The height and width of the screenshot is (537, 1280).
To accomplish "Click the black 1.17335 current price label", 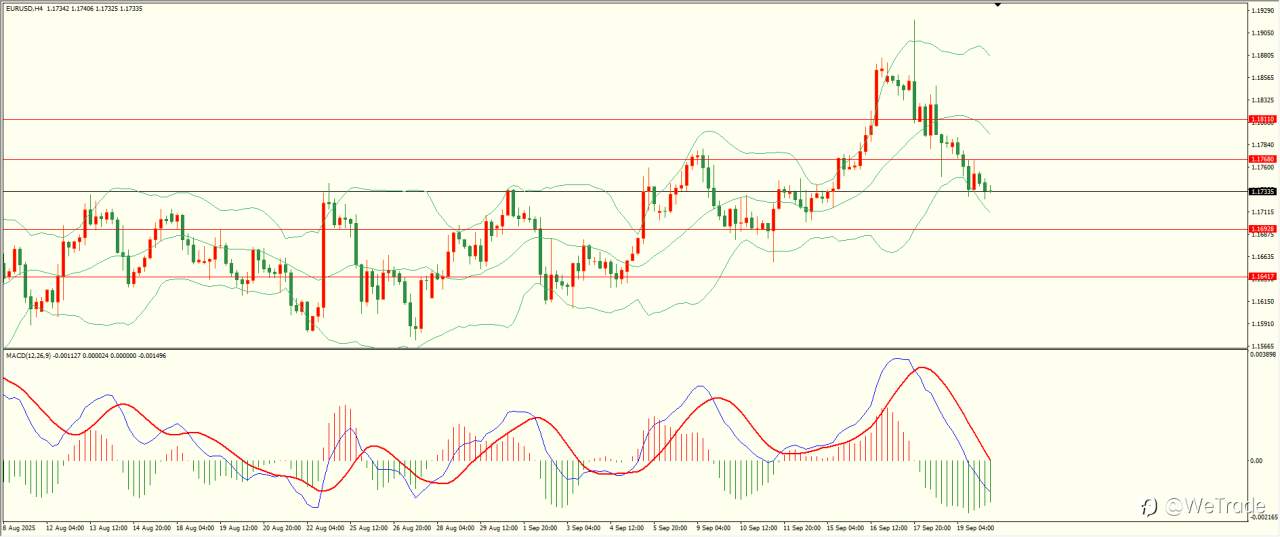I will 1263,191.
